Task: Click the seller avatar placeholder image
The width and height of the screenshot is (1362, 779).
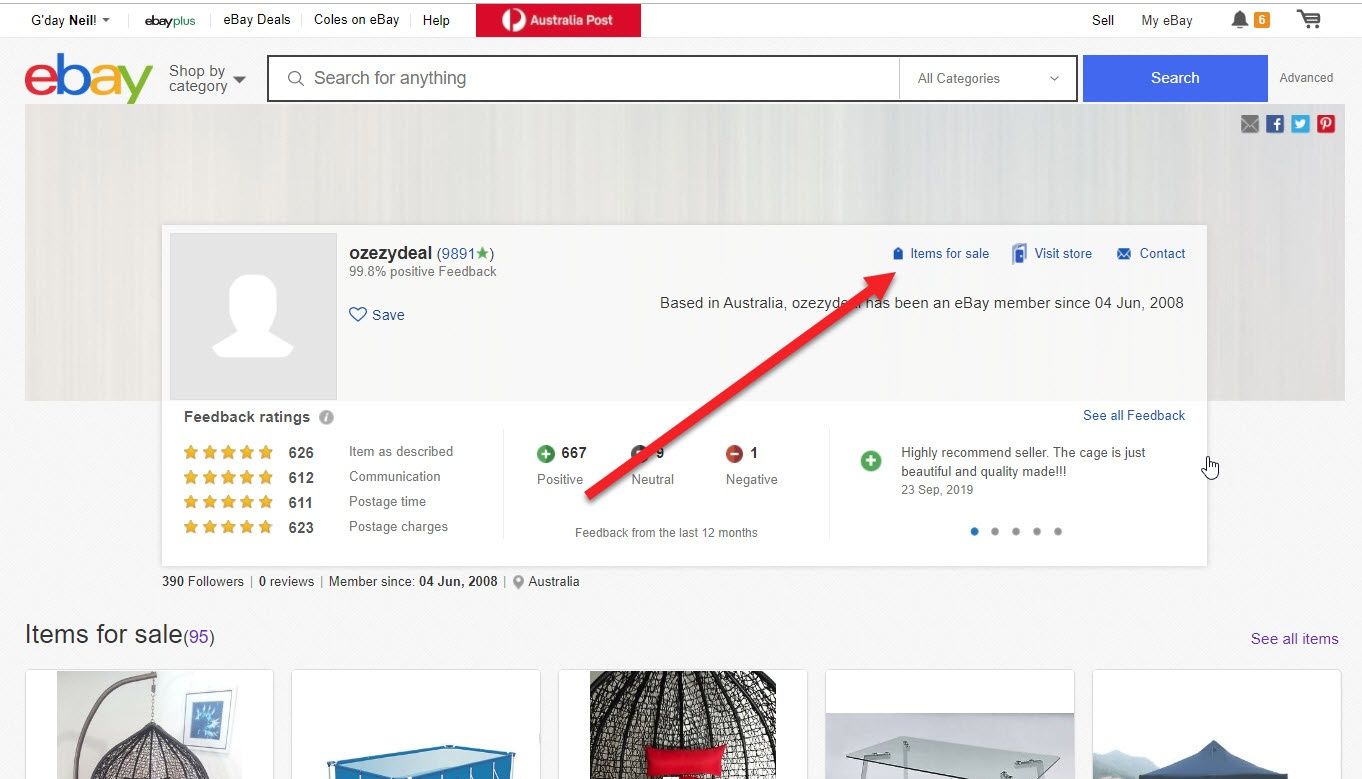Action: pyautogui.click(x=253, y=316)
